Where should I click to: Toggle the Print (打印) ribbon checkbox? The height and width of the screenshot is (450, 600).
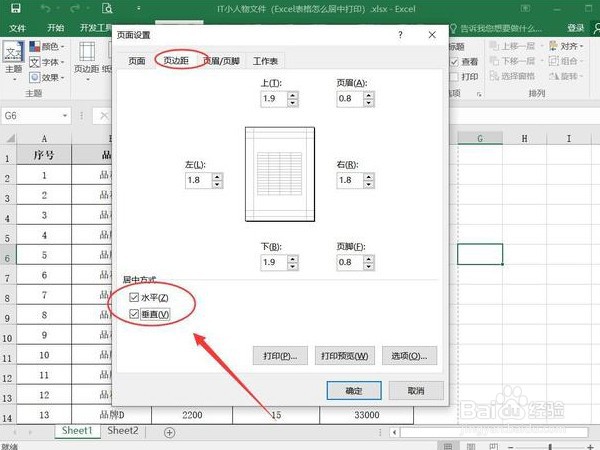(x=454, y=77)
